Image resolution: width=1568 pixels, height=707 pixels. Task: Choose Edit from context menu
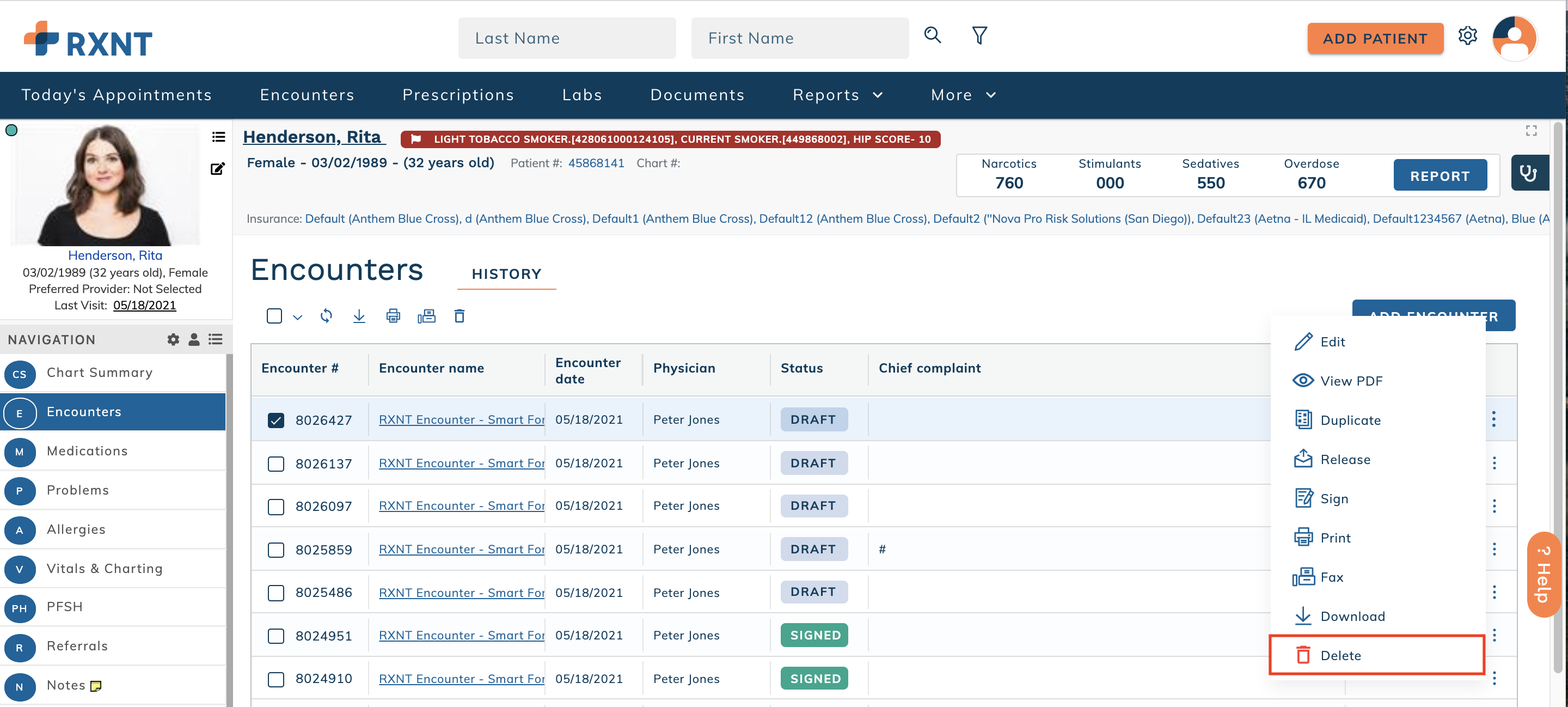(x=1377, y=341)
